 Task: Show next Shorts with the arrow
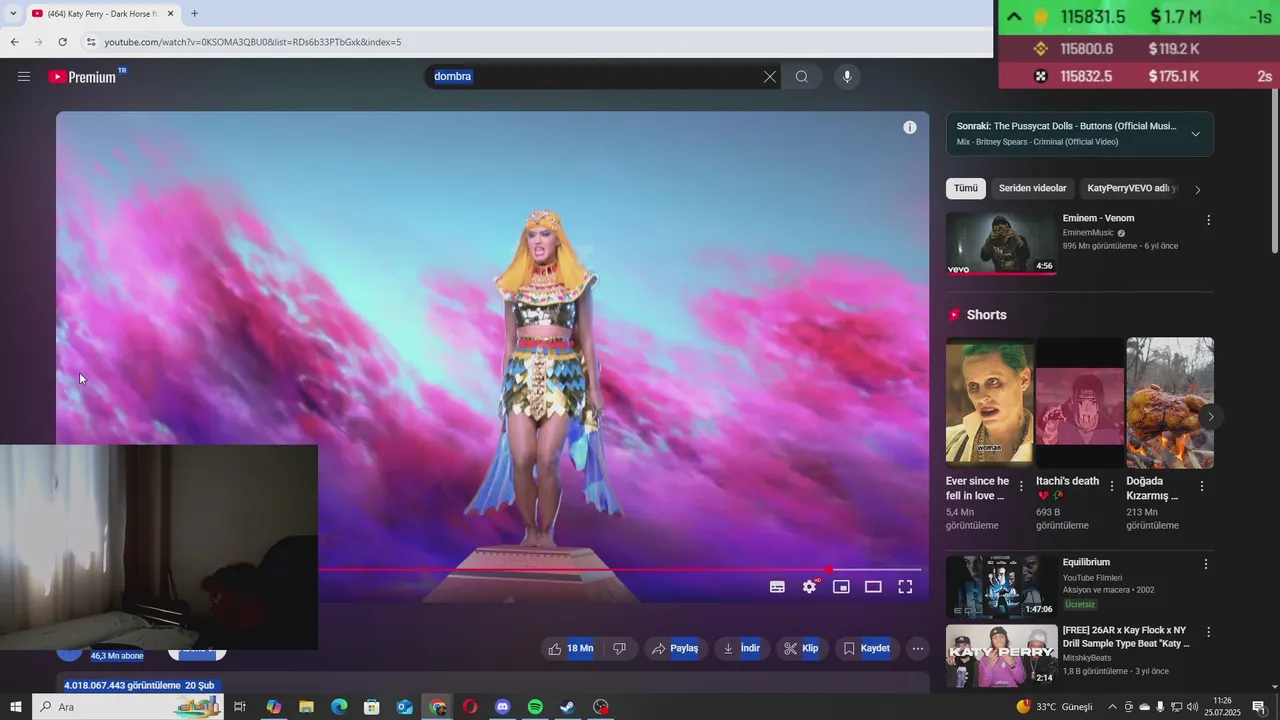(1210, 417)
